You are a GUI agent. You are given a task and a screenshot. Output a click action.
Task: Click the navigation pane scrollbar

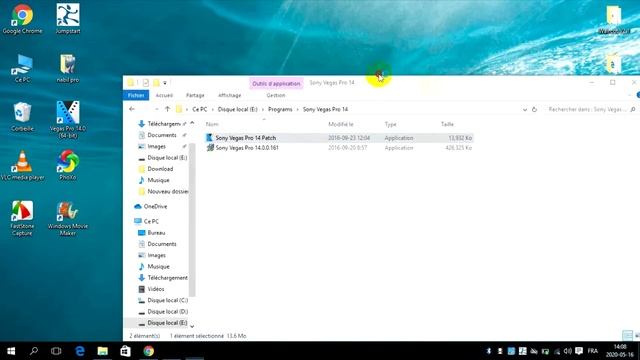pyautogui.click(x=192, y=220)
